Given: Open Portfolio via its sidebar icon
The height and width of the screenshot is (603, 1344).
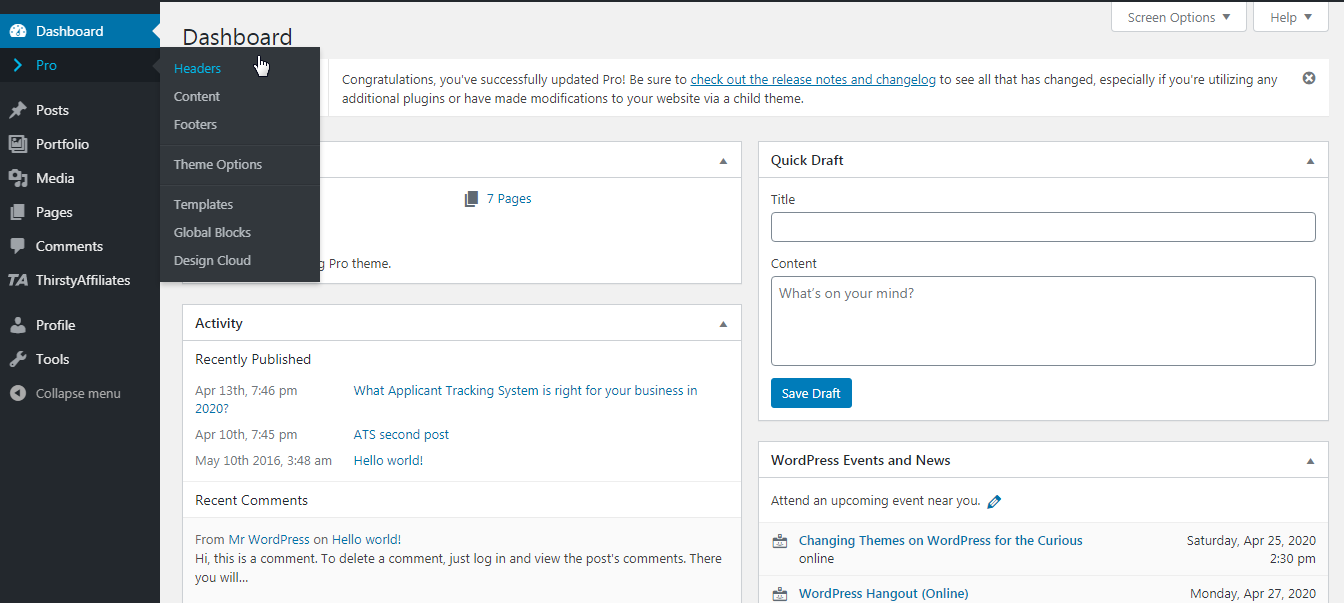Looking at the screenshot, I should coord(18,144).
